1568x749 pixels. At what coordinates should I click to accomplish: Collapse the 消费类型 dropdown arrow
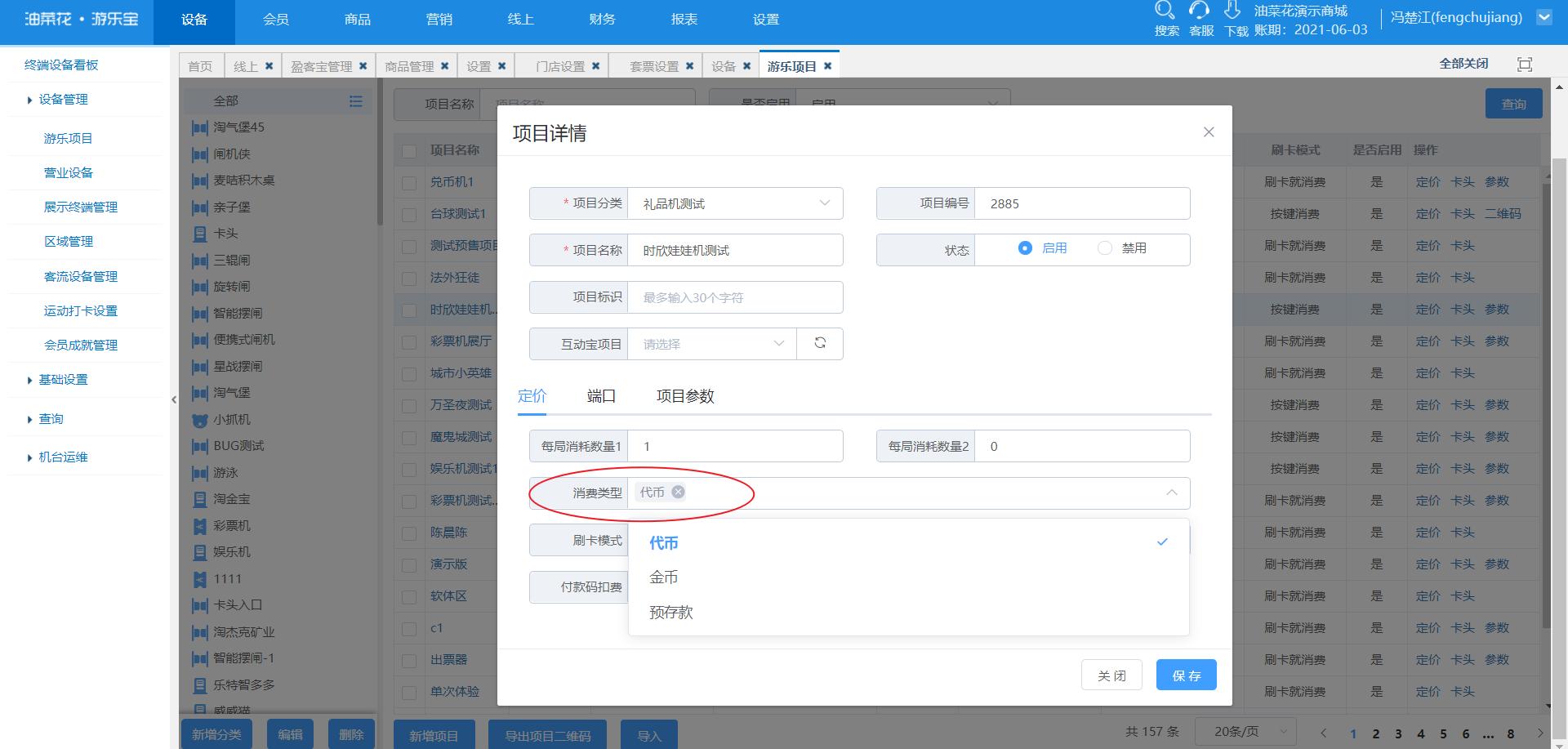[x=1171, y=493]
